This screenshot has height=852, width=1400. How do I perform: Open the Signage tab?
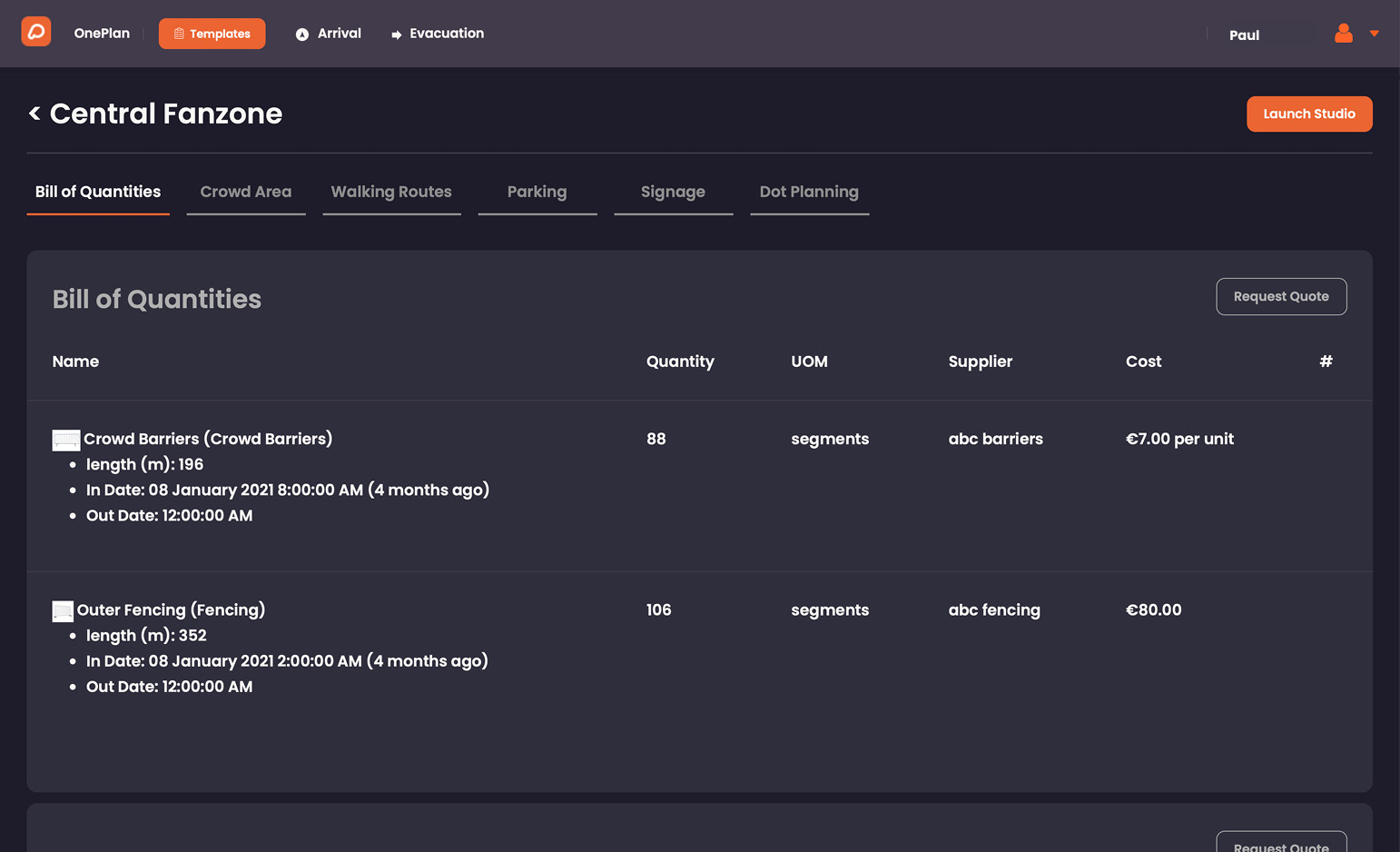pos(674,193)
